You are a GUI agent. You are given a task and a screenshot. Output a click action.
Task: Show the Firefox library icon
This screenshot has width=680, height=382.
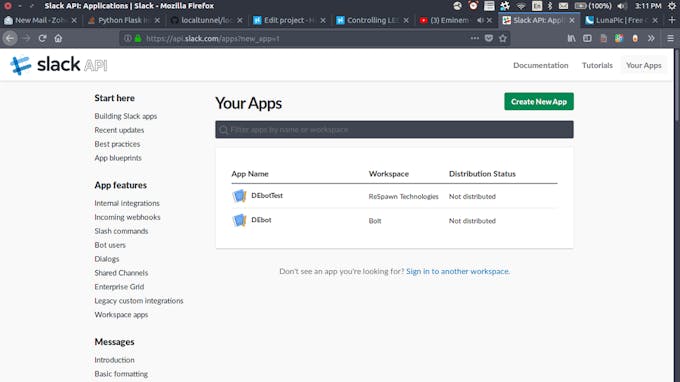coord(571,38)
